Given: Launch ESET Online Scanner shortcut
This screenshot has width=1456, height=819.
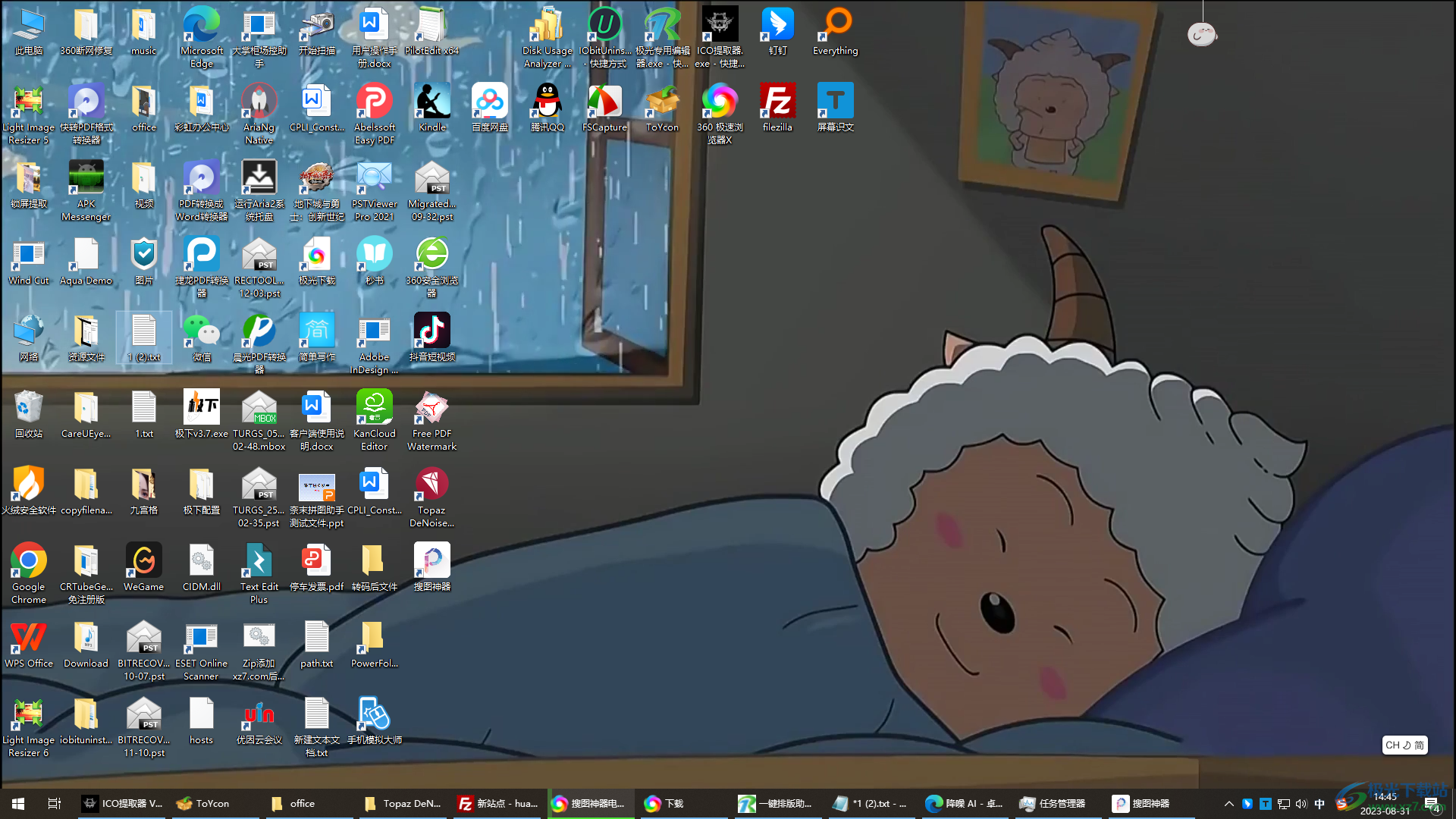Looking at the screenshot, I should [x=201, y=650].
